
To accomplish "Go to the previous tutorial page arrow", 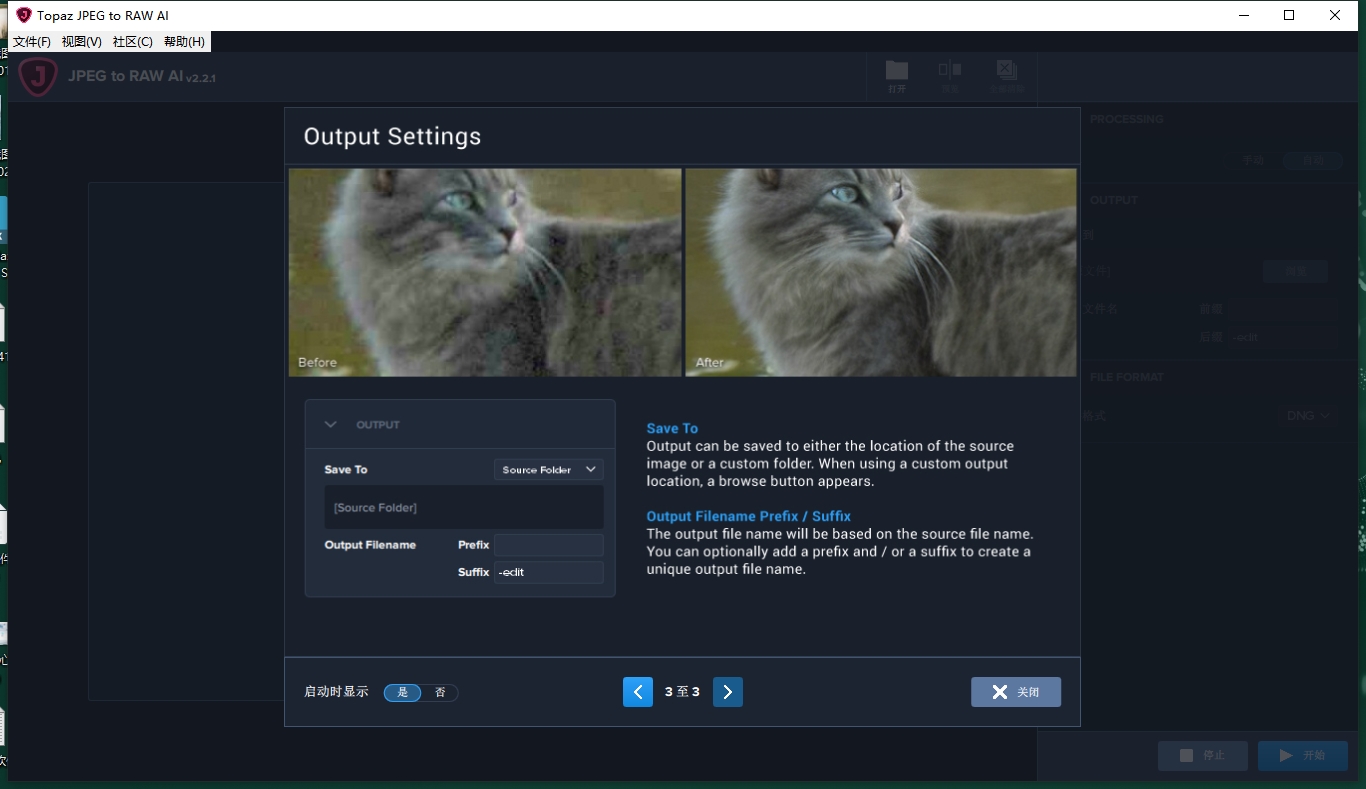I will [x=638, y=692].
